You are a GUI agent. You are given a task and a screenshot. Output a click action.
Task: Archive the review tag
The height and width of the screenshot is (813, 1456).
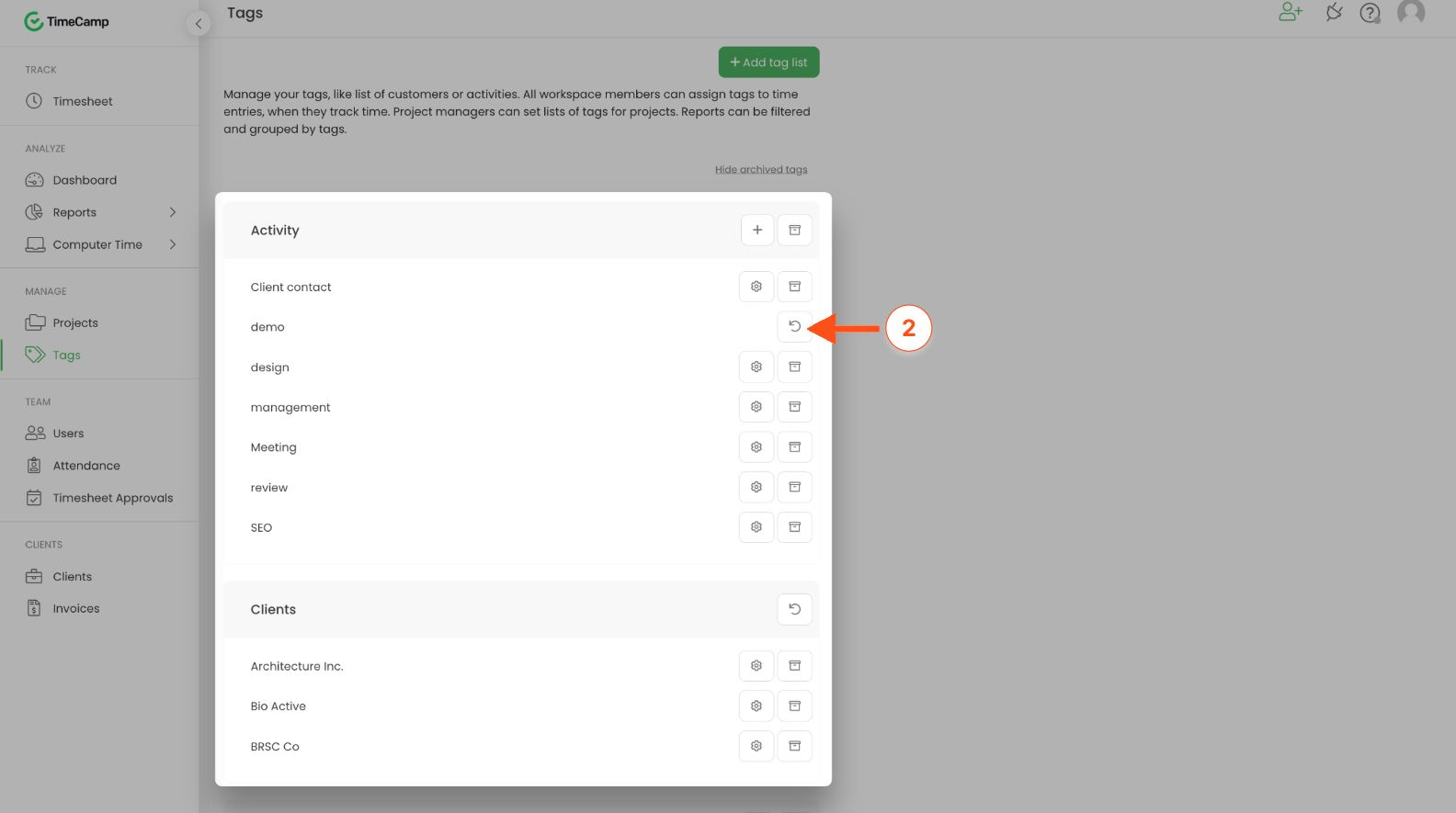(x=794, y=487)
